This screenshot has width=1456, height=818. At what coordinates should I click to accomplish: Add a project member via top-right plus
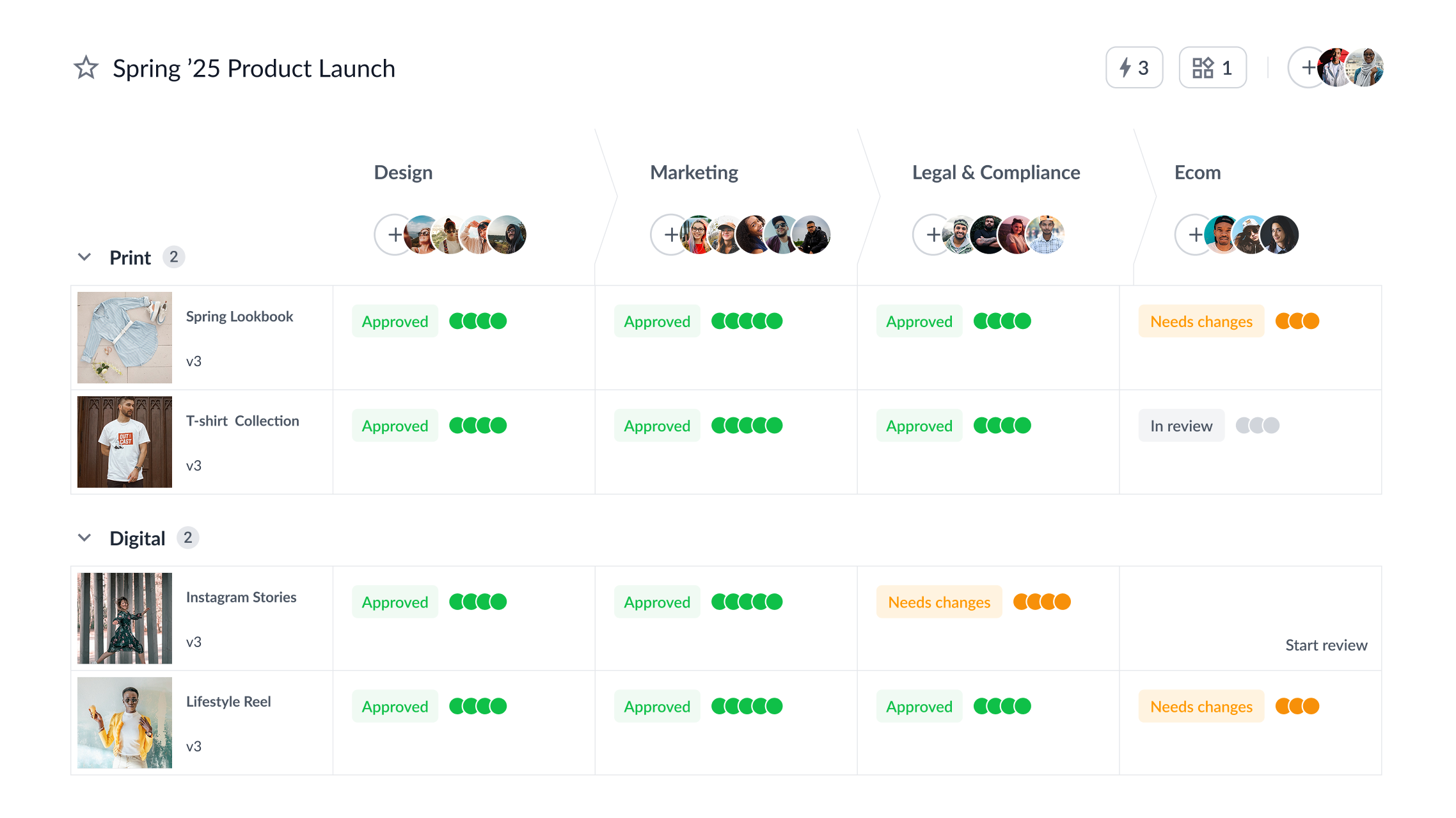pos(1307,68)
